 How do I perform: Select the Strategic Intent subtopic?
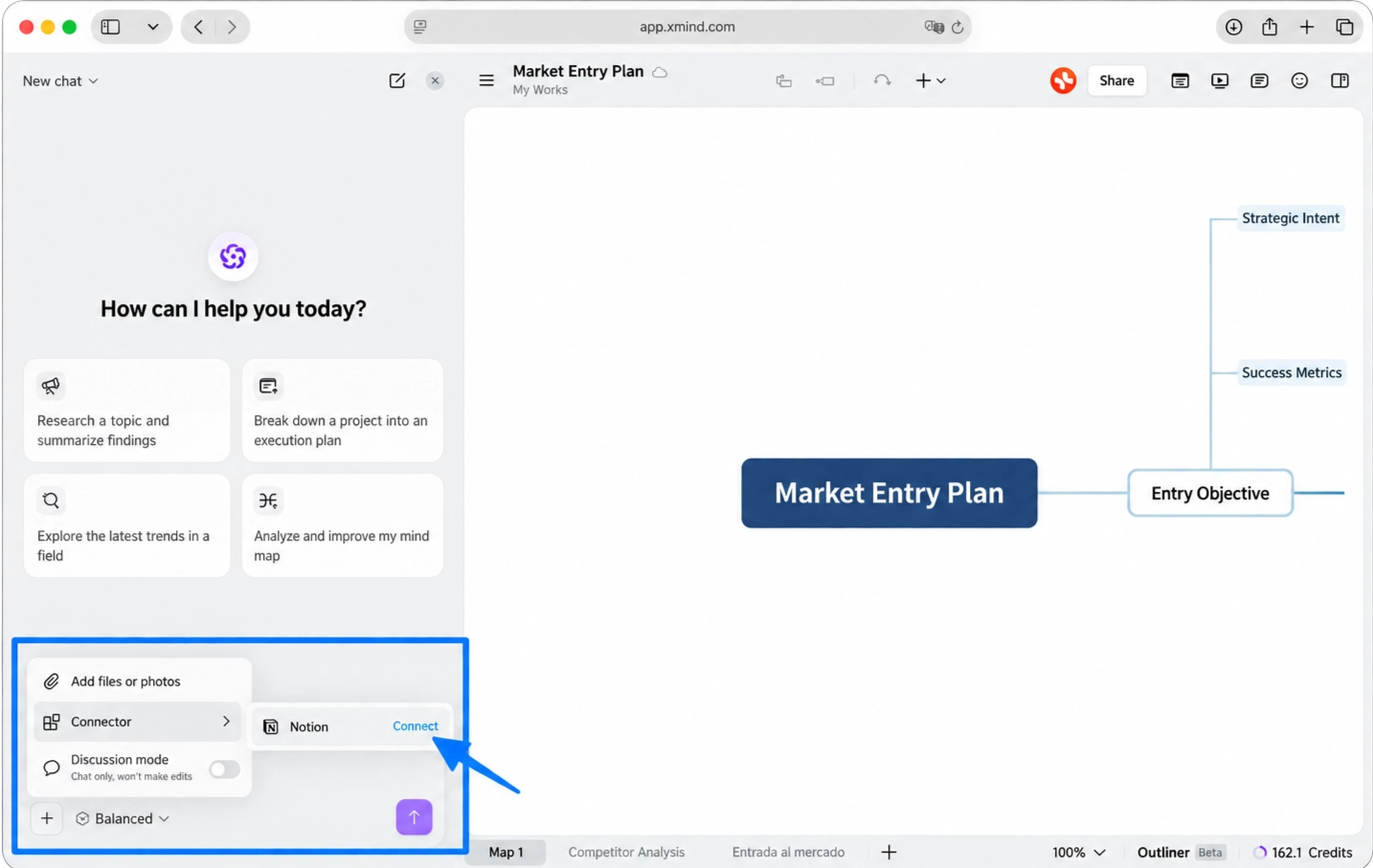[1291, 218]
